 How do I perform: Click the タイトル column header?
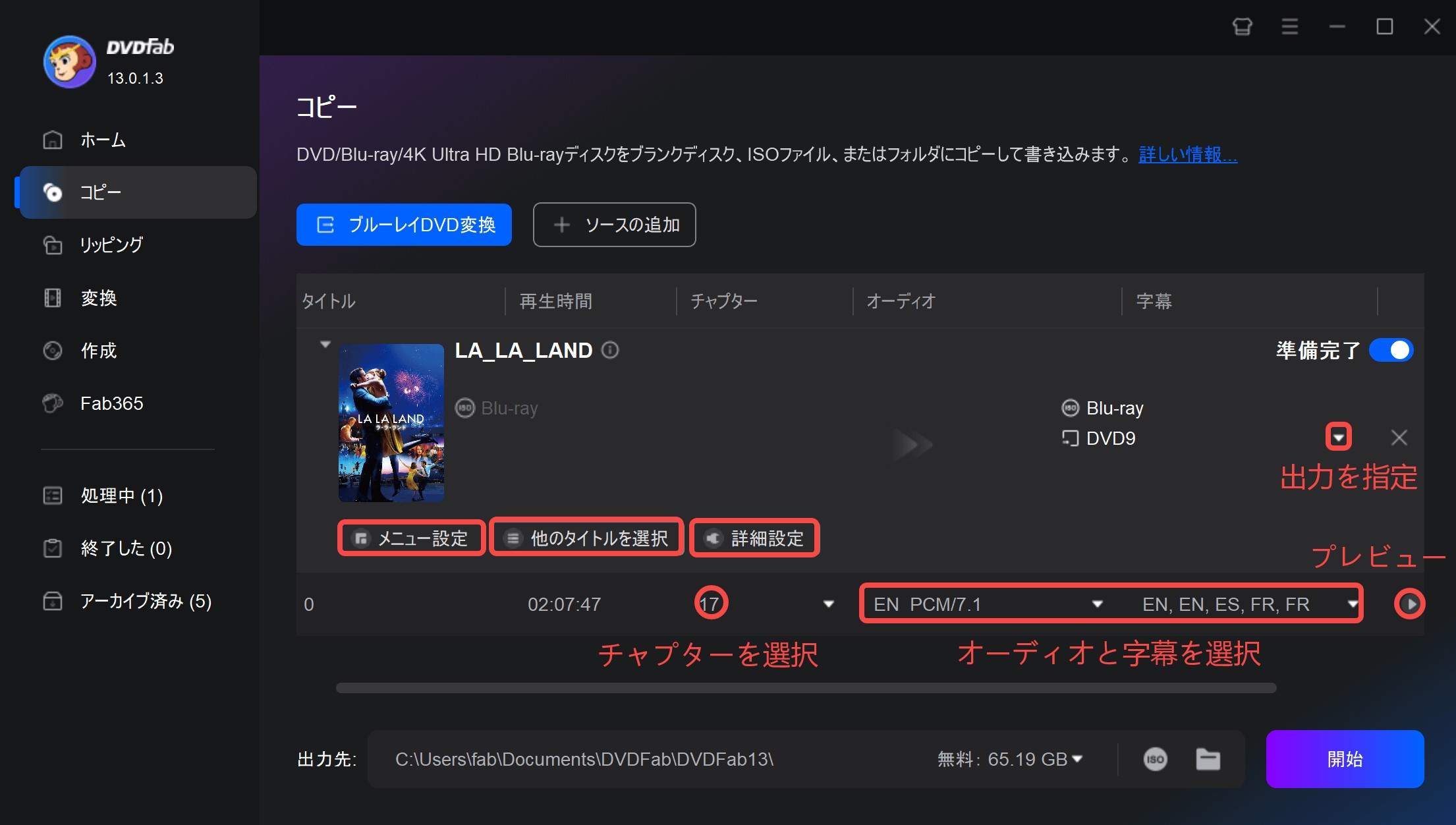click(329, 301)
